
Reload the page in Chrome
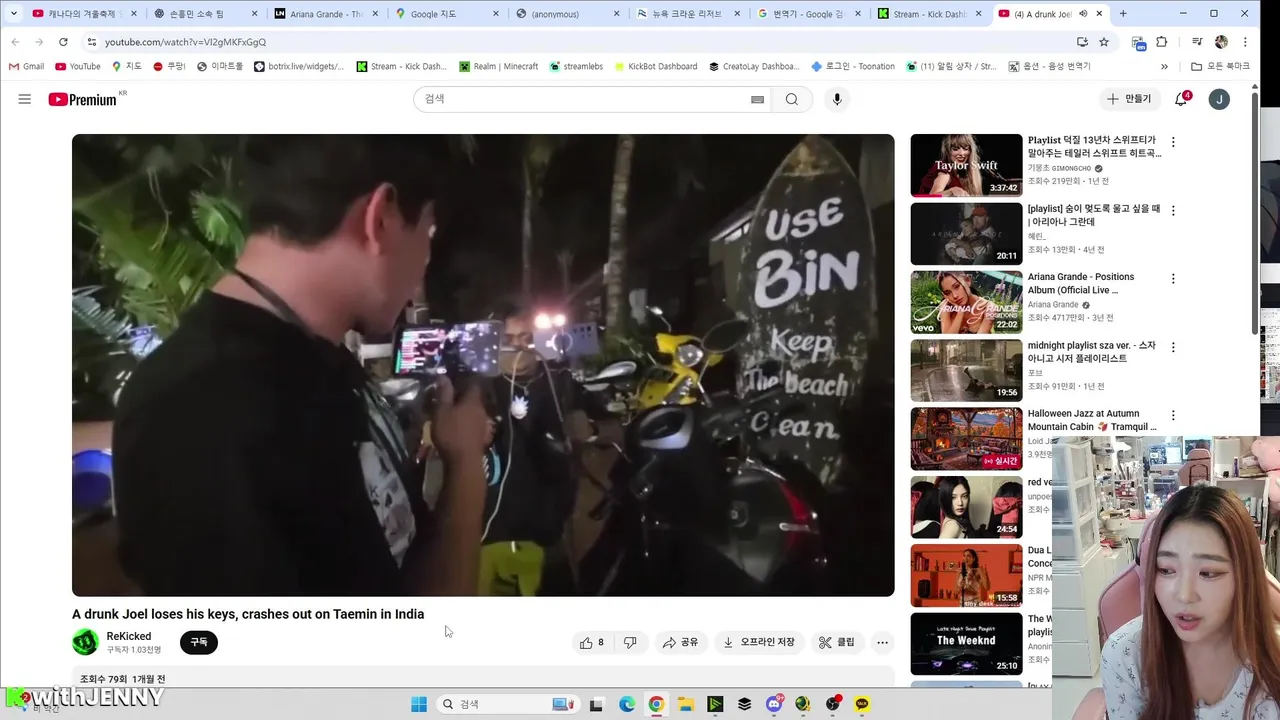pos(63,42)
